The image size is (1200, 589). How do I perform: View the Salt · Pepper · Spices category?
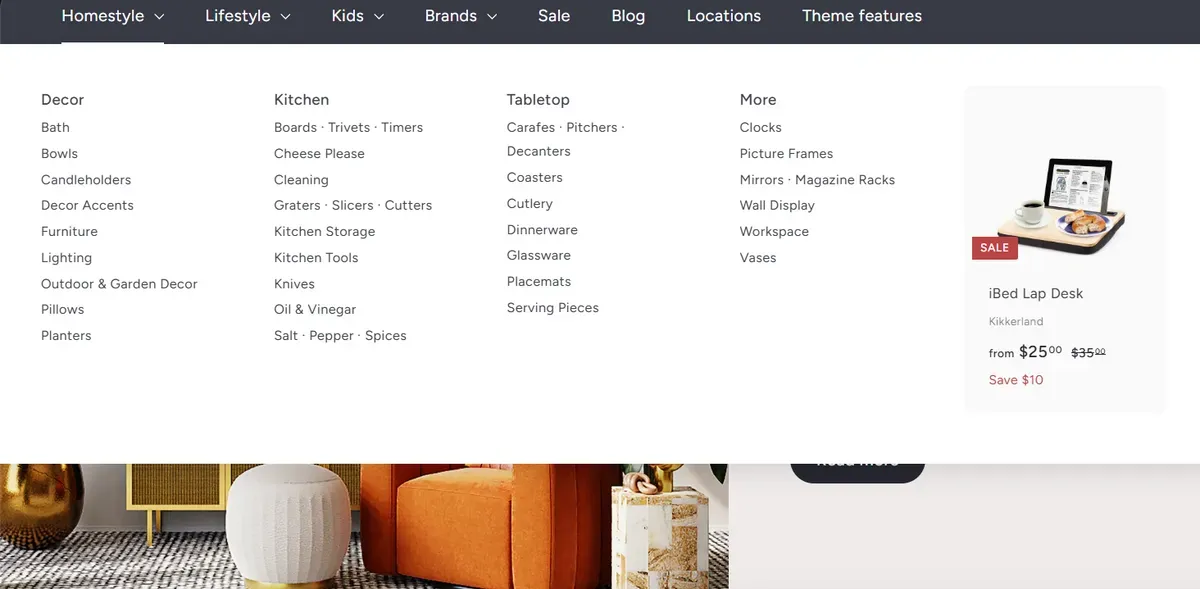(x=340, y=335)
